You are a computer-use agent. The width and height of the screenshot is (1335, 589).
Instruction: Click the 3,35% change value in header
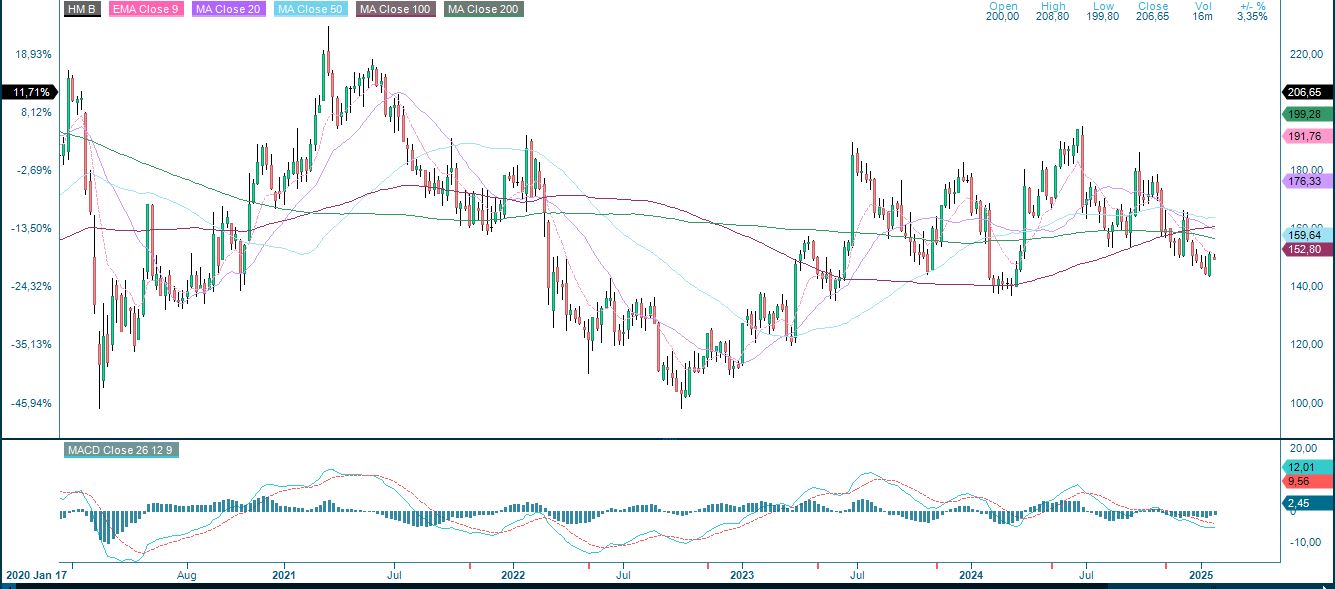(x=1252, y=17)
